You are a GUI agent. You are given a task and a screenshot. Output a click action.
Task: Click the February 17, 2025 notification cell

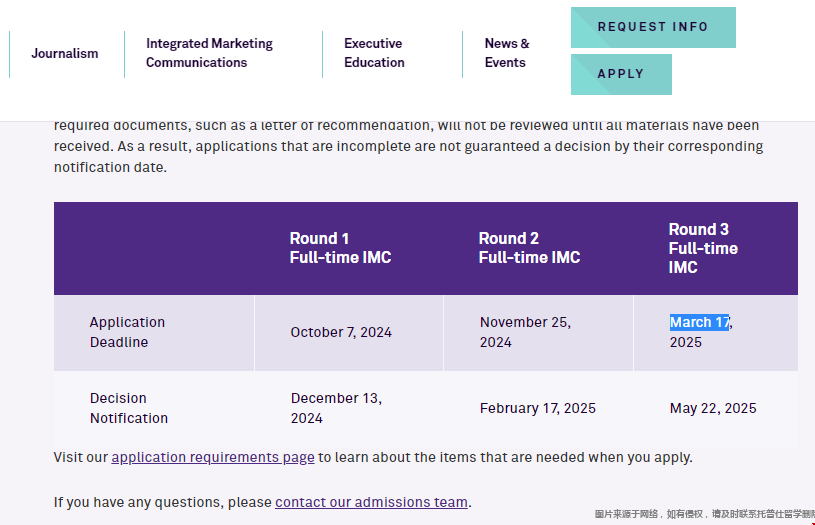click(537, 409)
